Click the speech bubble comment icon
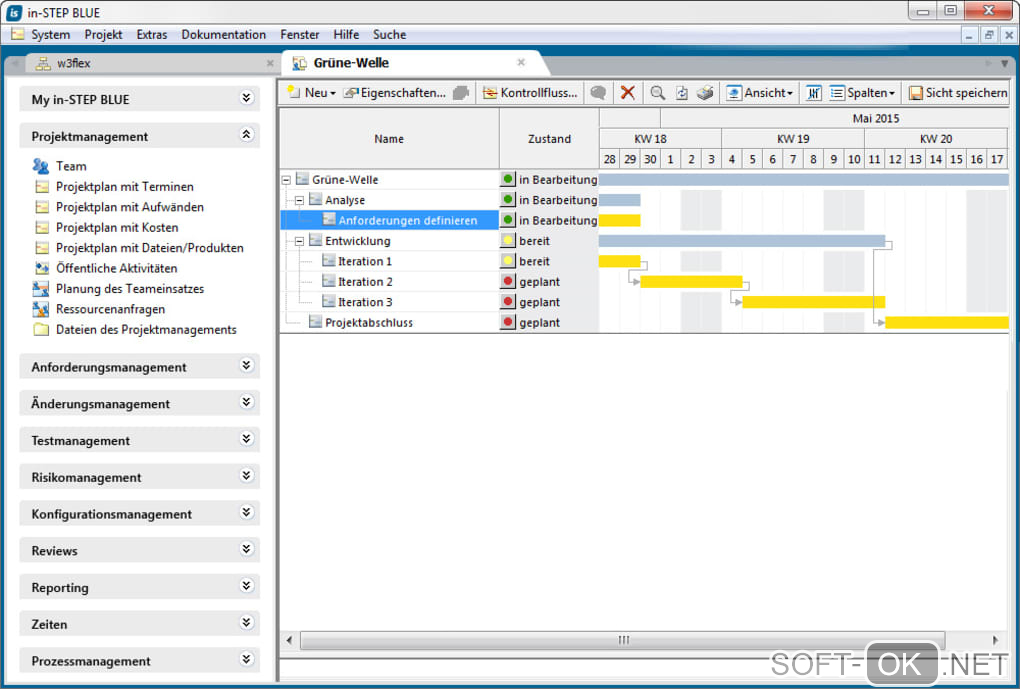 [x=598, y=93]
